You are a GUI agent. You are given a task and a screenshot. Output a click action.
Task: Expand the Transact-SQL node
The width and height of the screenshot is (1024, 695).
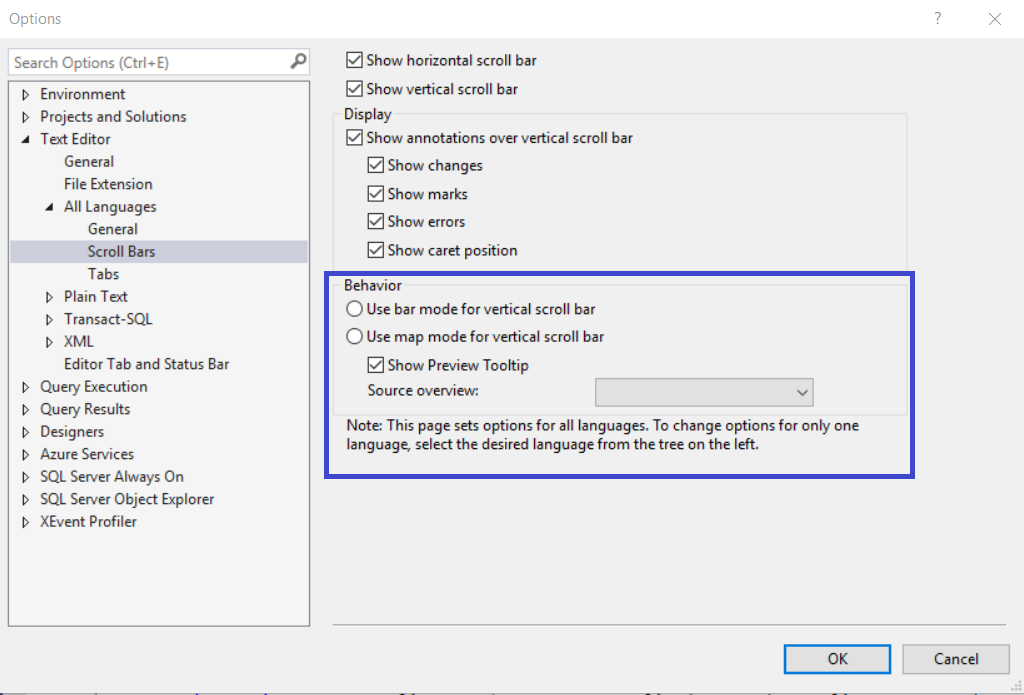[50, 320]
